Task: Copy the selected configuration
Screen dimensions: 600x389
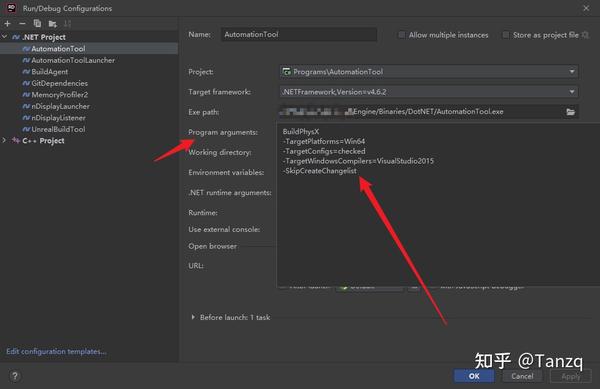Action: 37,24
